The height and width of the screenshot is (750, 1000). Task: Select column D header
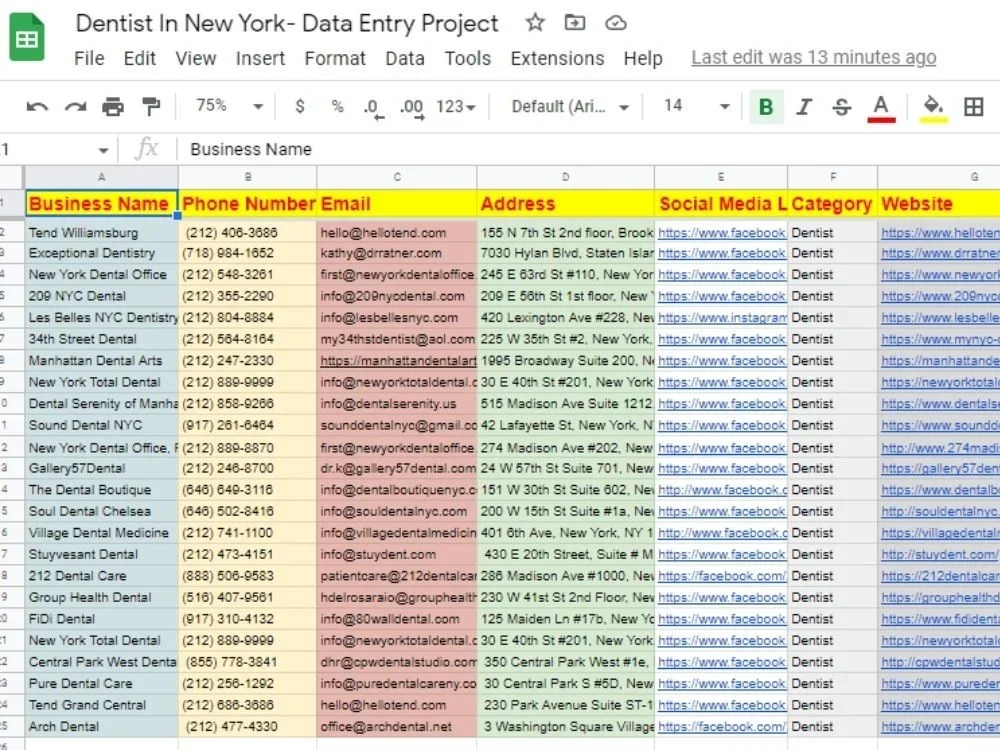pyautogui.click(x=565, y=177)
